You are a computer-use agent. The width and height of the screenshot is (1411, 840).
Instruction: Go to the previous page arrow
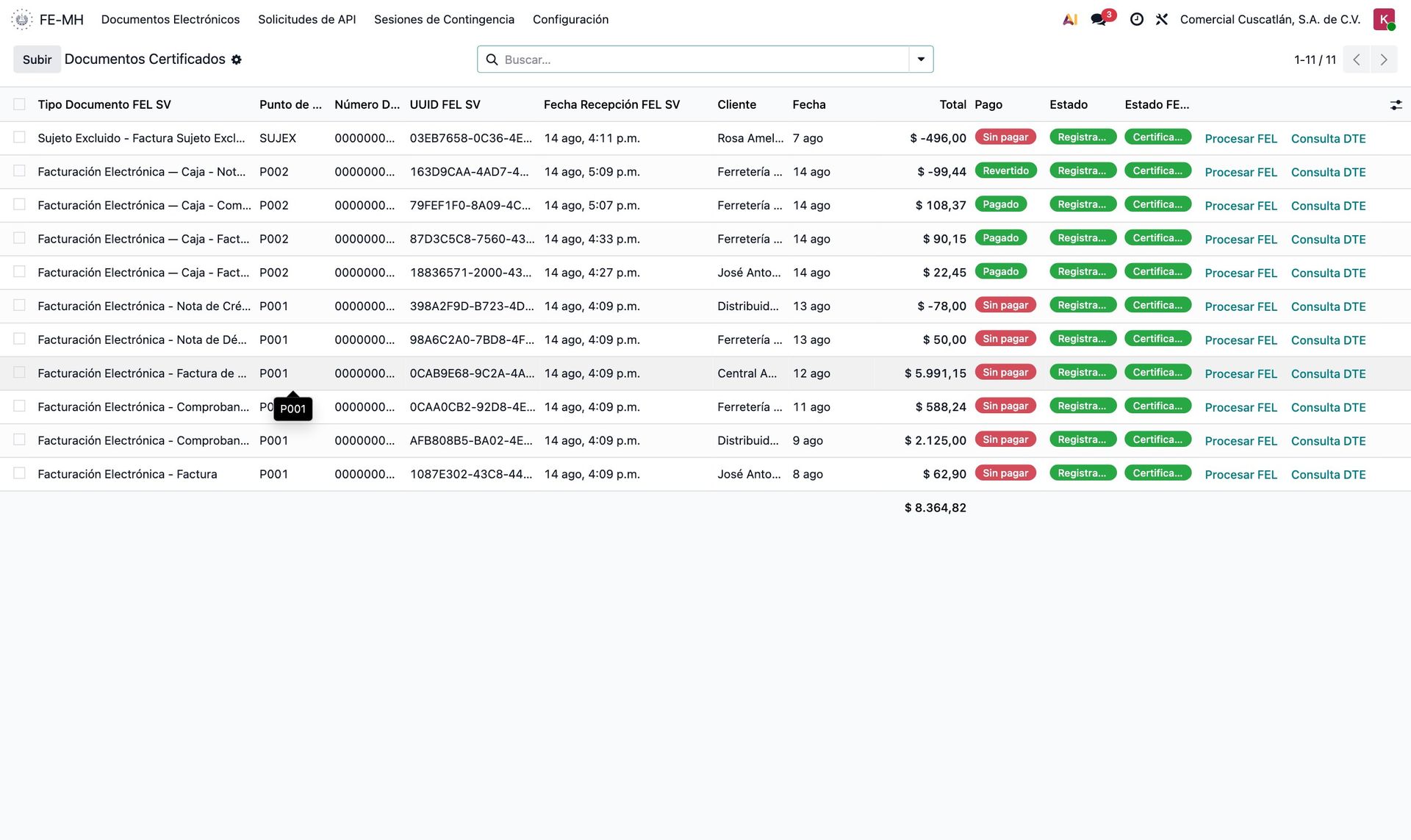click(x=1357, y=60)
